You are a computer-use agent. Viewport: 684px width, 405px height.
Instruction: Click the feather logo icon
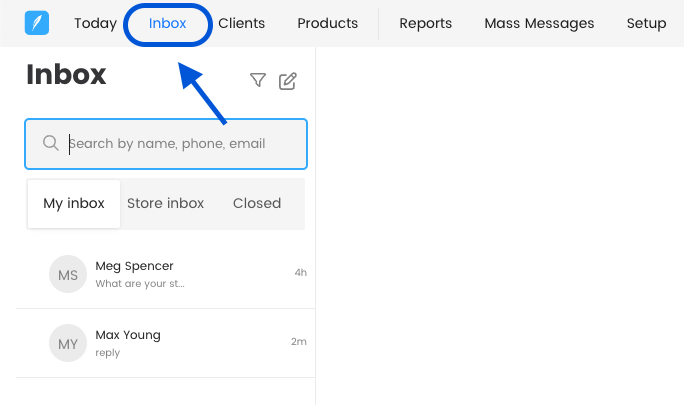36,23
